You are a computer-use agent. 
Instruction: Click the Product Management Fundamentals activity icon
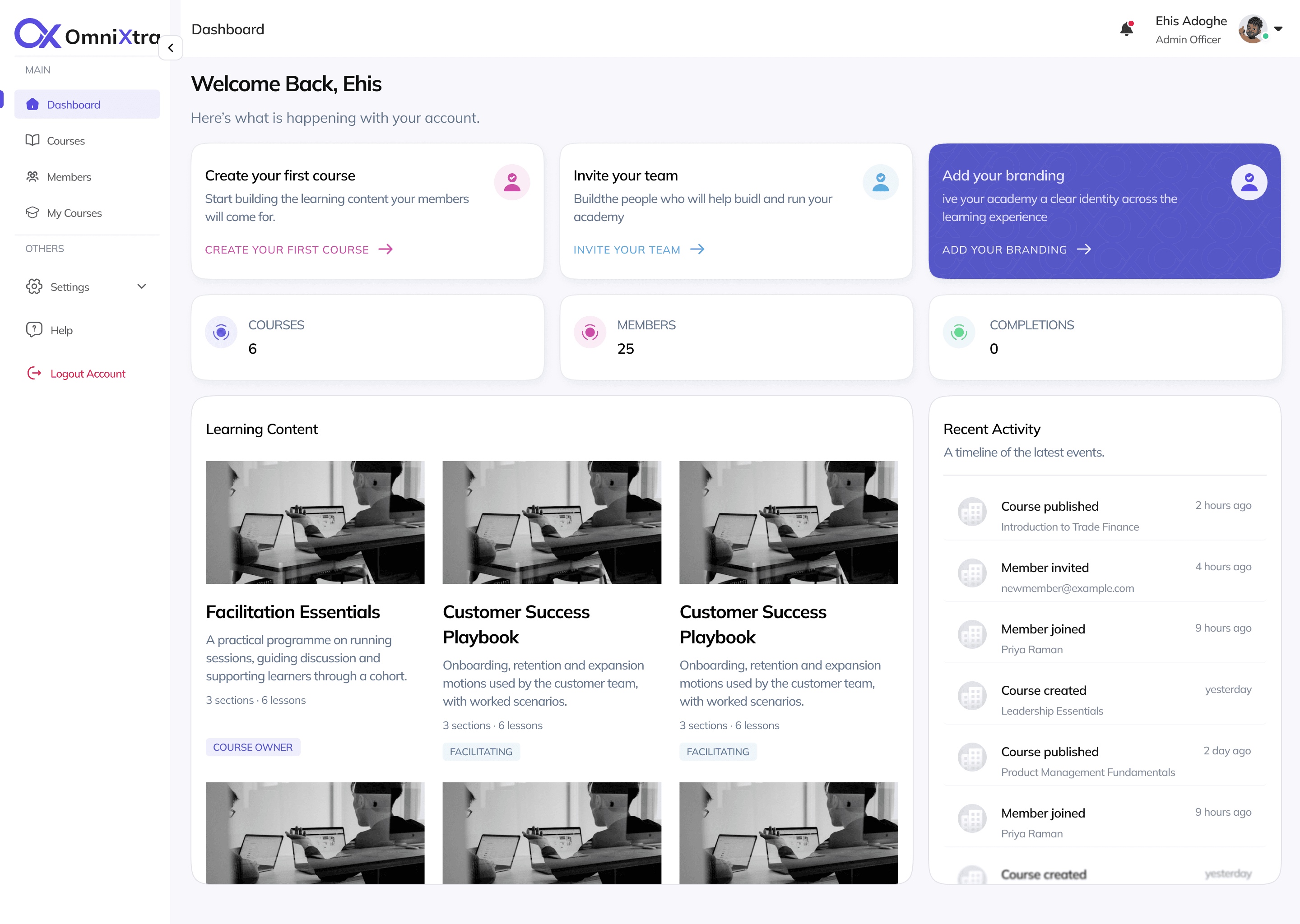click(x=972, y=757)
